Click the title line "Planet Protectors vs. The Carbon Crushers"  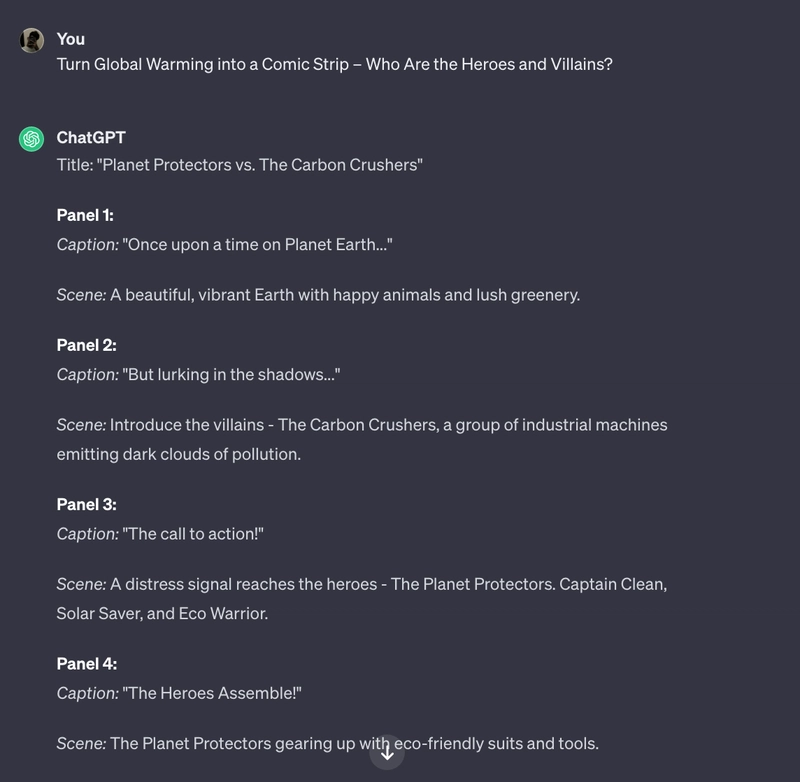(x=240, y=165)
